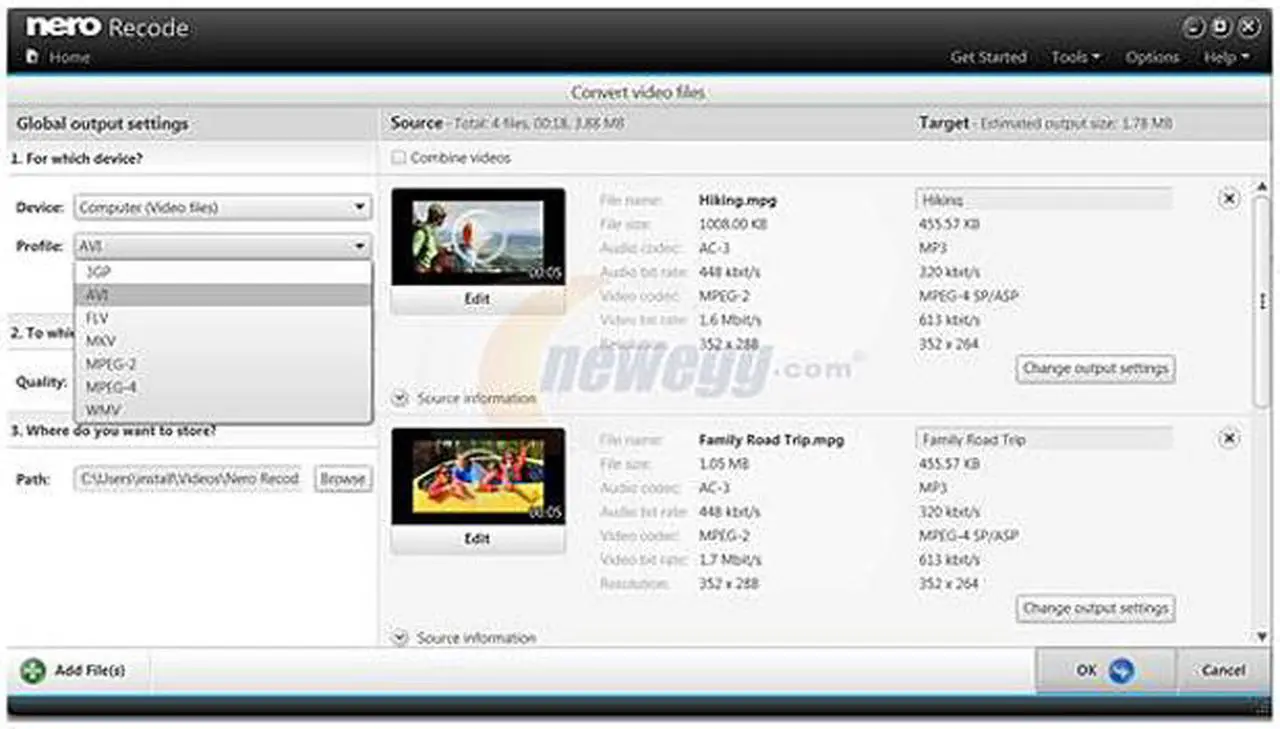The image size is (1280, 729).
Task: Enable the Combine videos checkbox
Action: point(399,158)
